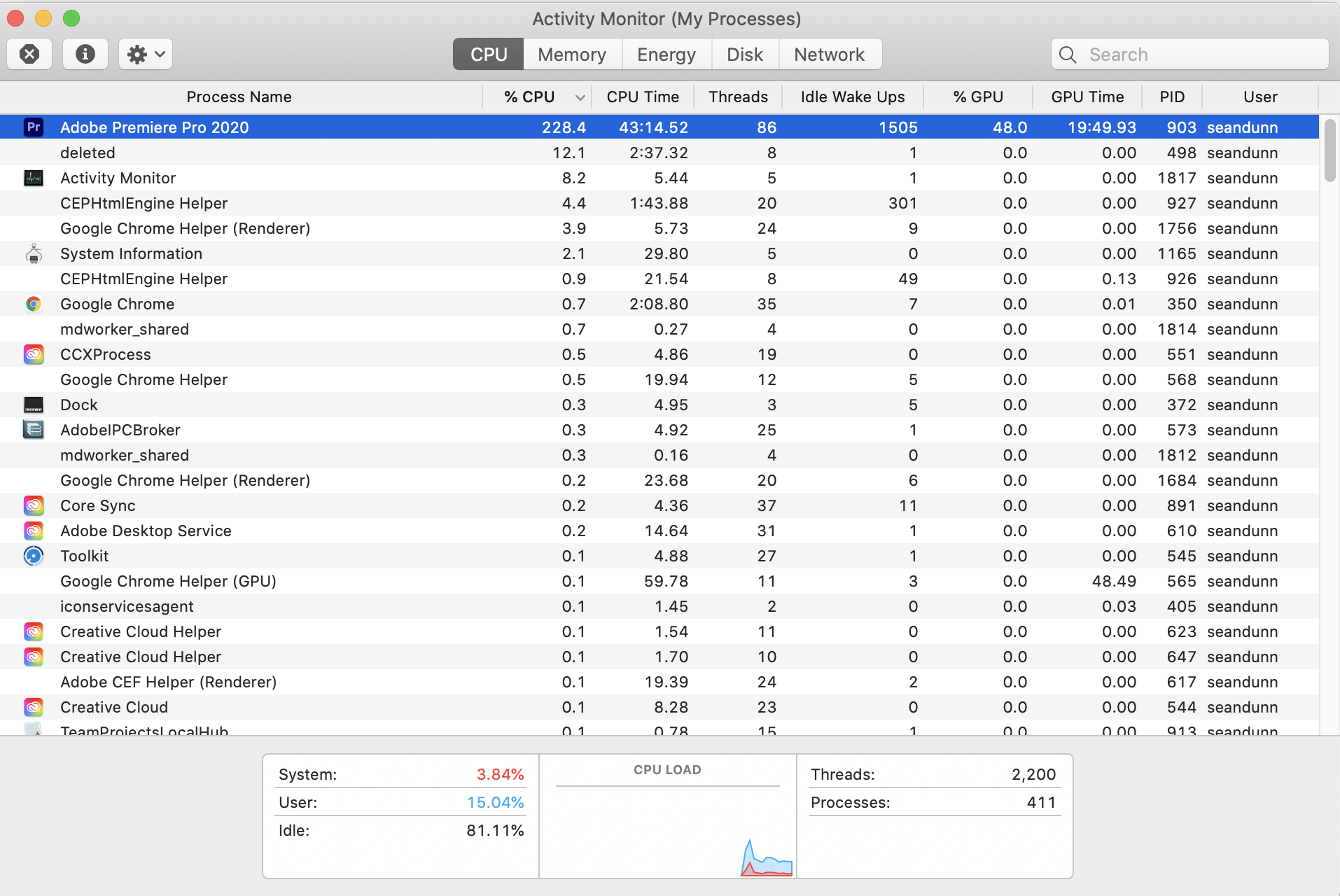Click the Toolkit process icon
This screenshot has height=896, width=1340.
[x=34, y=556]
